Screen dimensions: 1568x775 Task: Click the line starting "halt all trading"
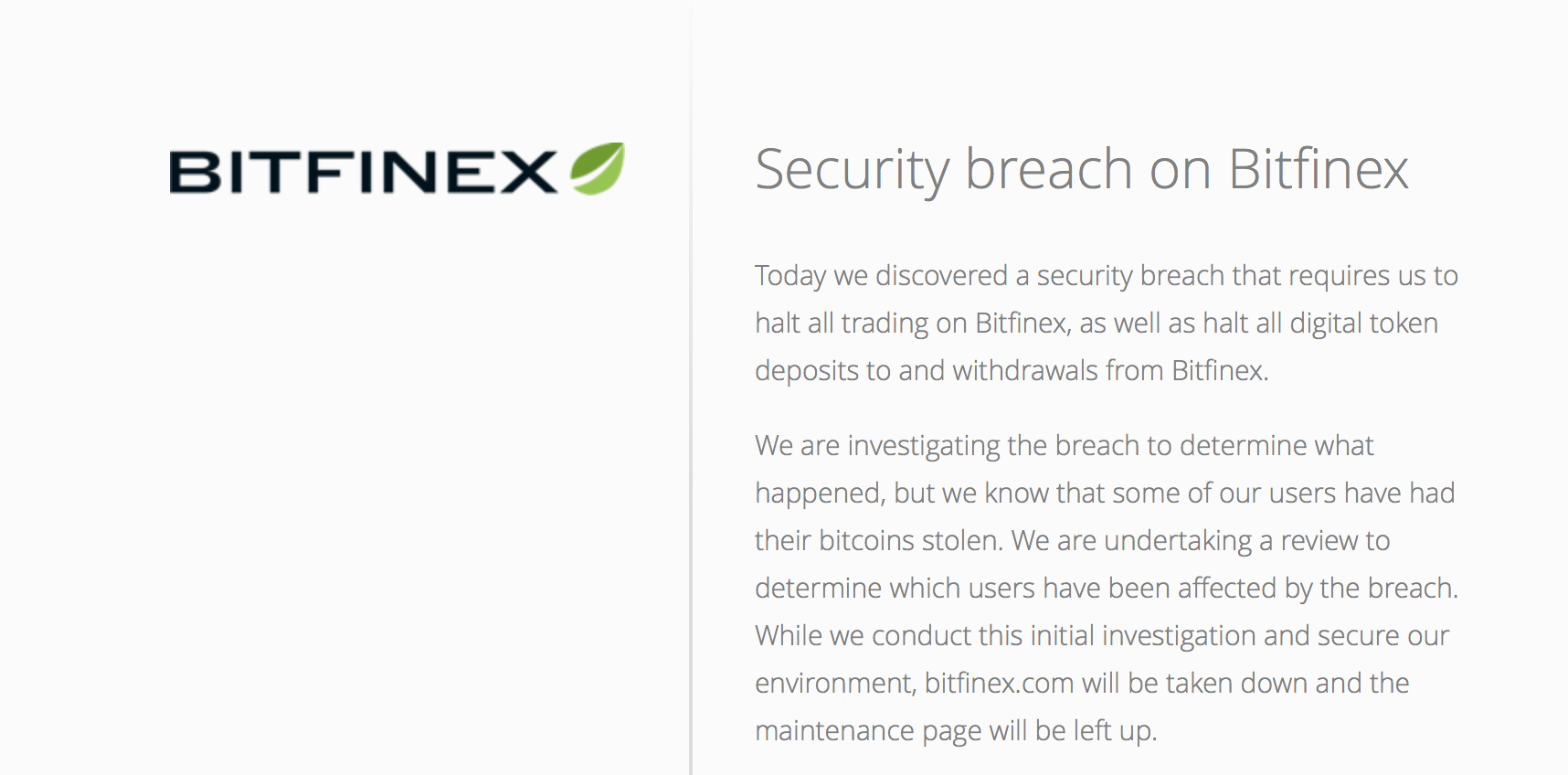1096,323
